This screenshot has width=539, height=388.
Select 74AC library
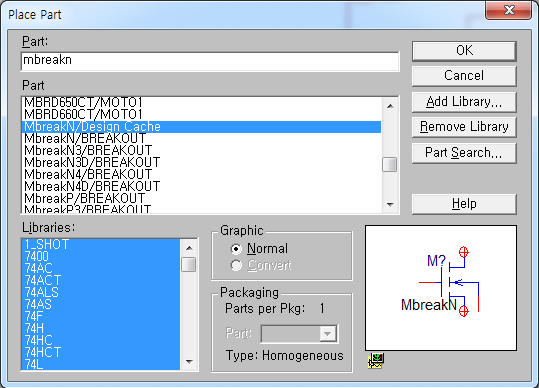tap(101, 268)
